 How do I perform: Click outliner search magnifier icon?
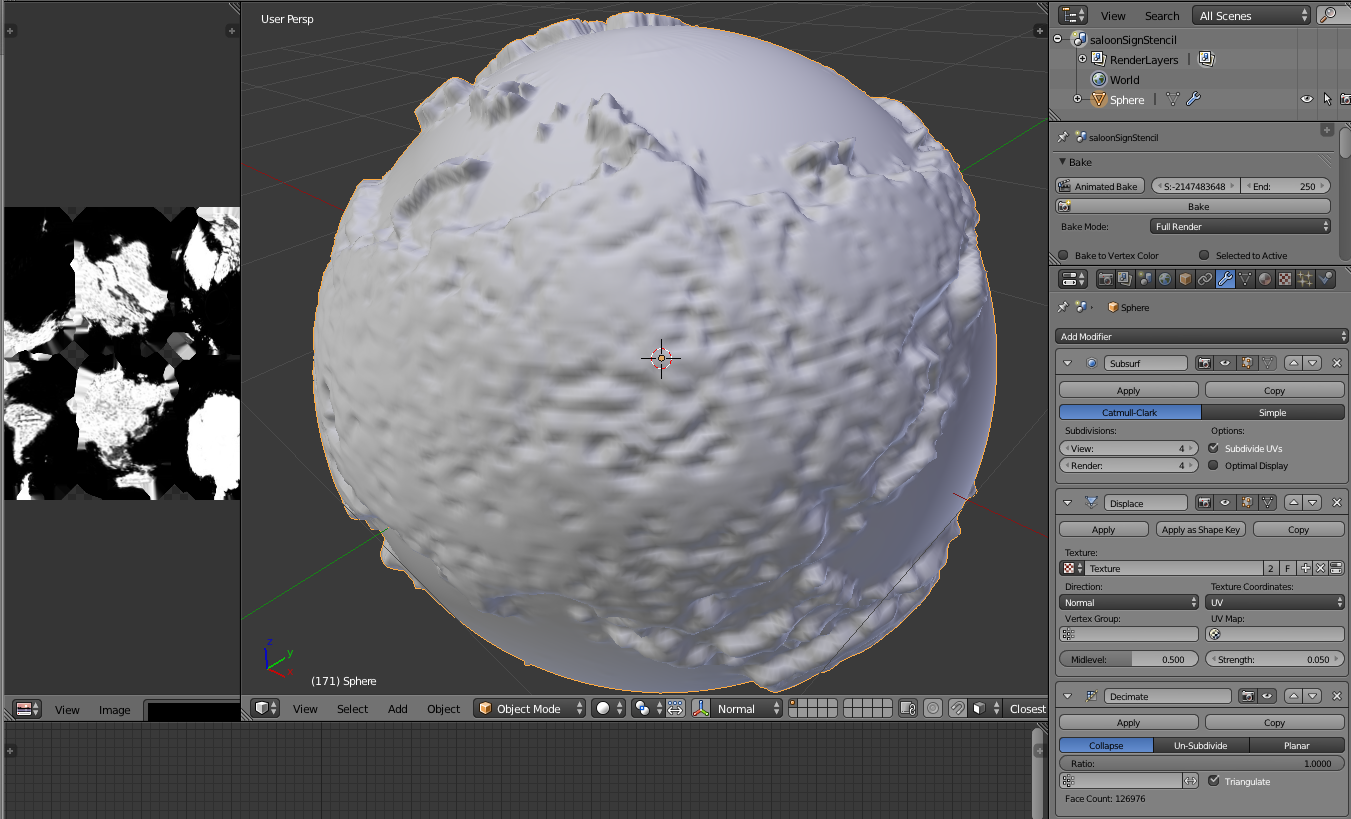pos(1329,15)
